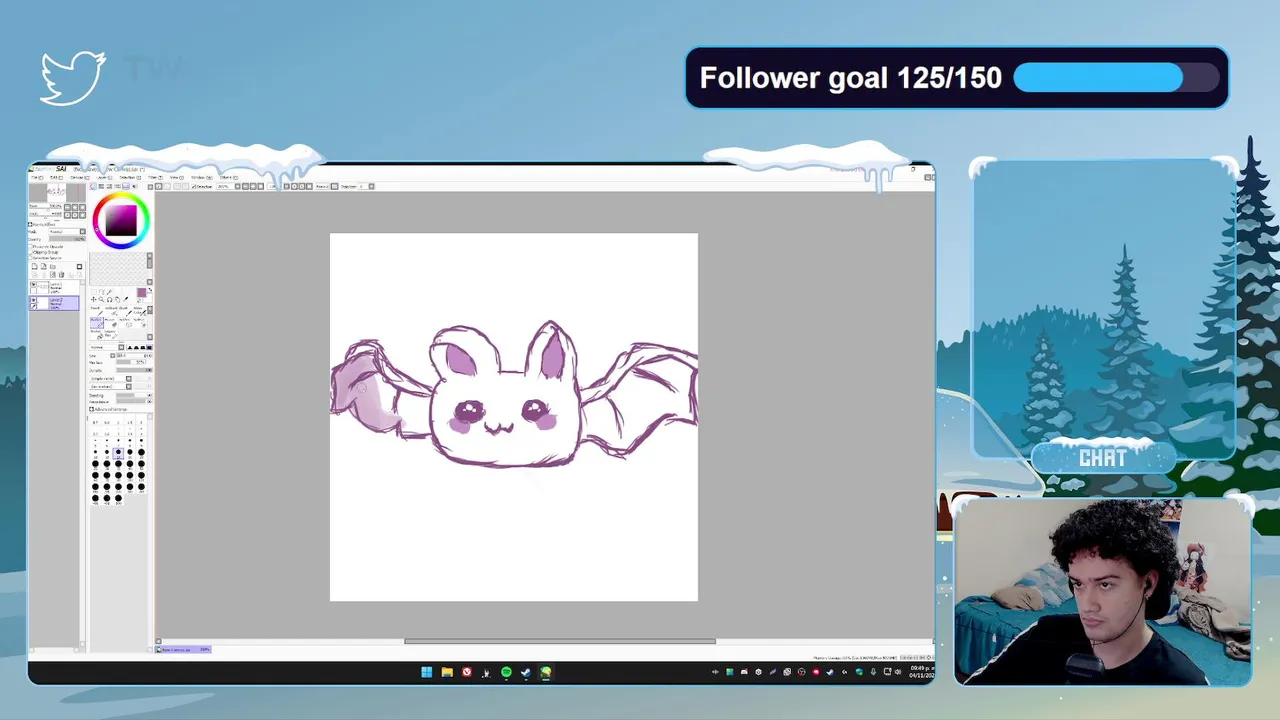Select the Legacy Pen tool
Image resolution: width=1280 pixels, height=720 pixels.
pyautogui.click(x=111, y=334)
